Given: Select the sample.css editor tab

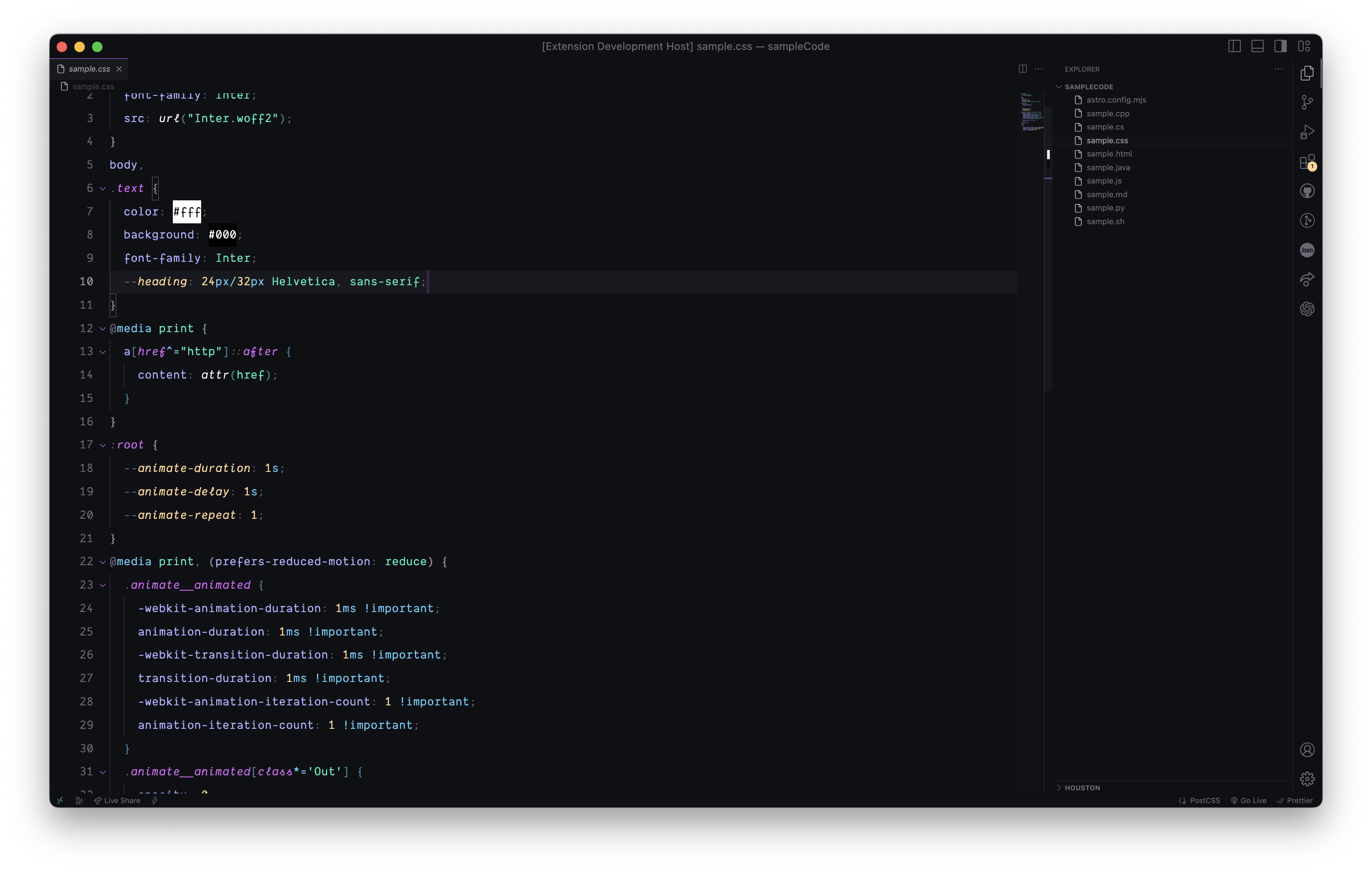Looking at the screenshot, I should pyautogui.click(x=89, y=69).
